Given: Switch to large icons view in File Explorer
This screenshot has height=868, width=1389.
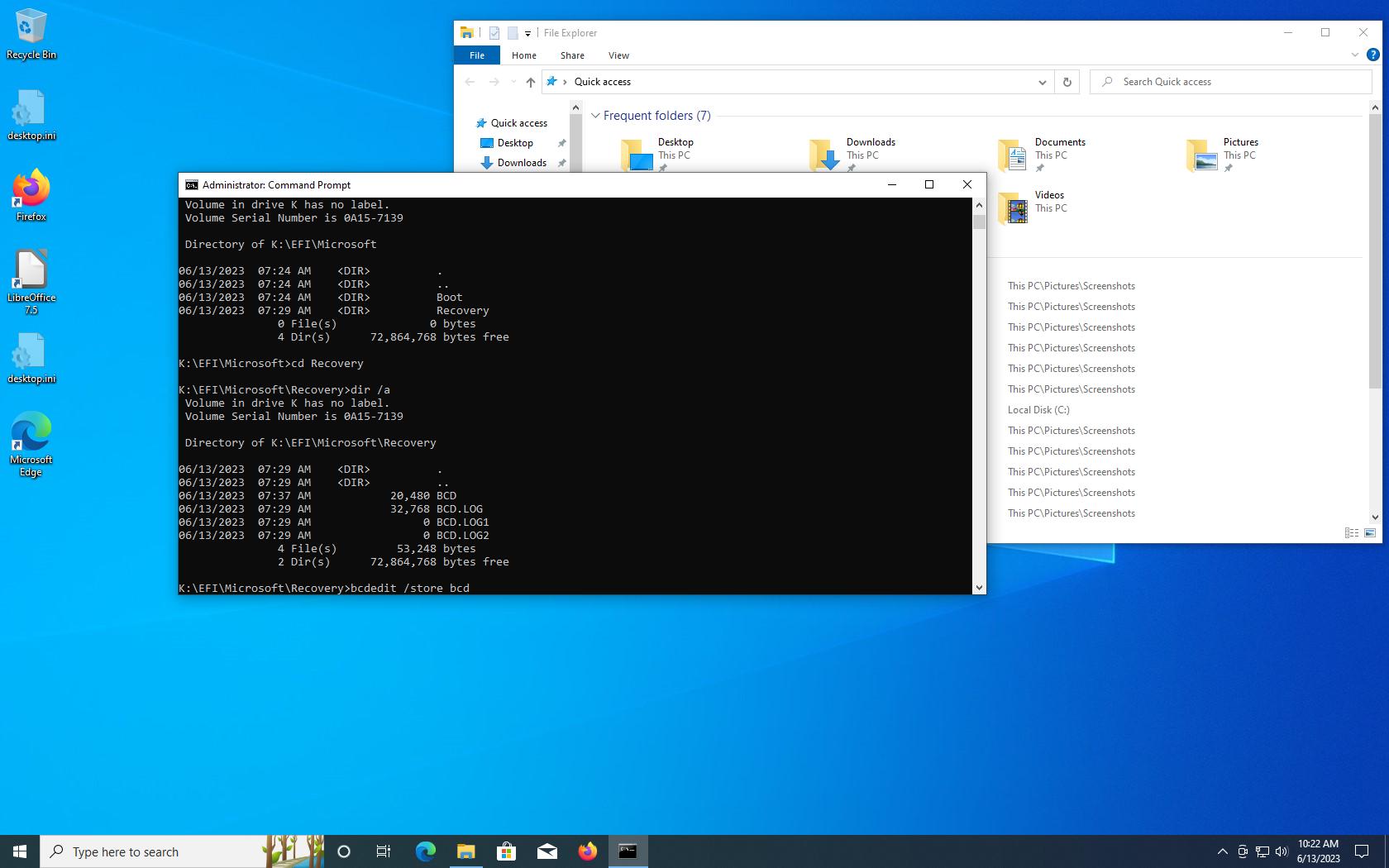Looking at the screenshot, I should (1370, 533).
